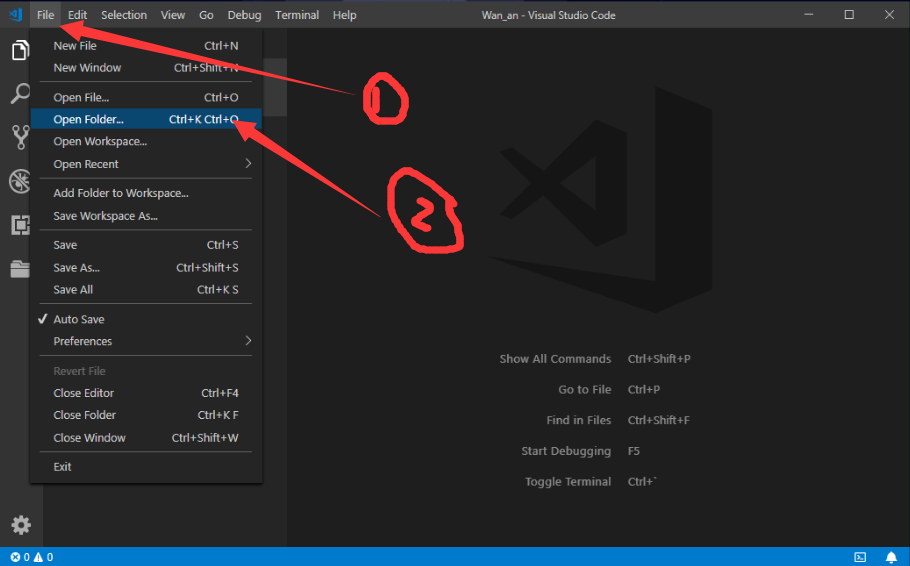
Task: Click the F5 shortcut label
Action: 634,451
